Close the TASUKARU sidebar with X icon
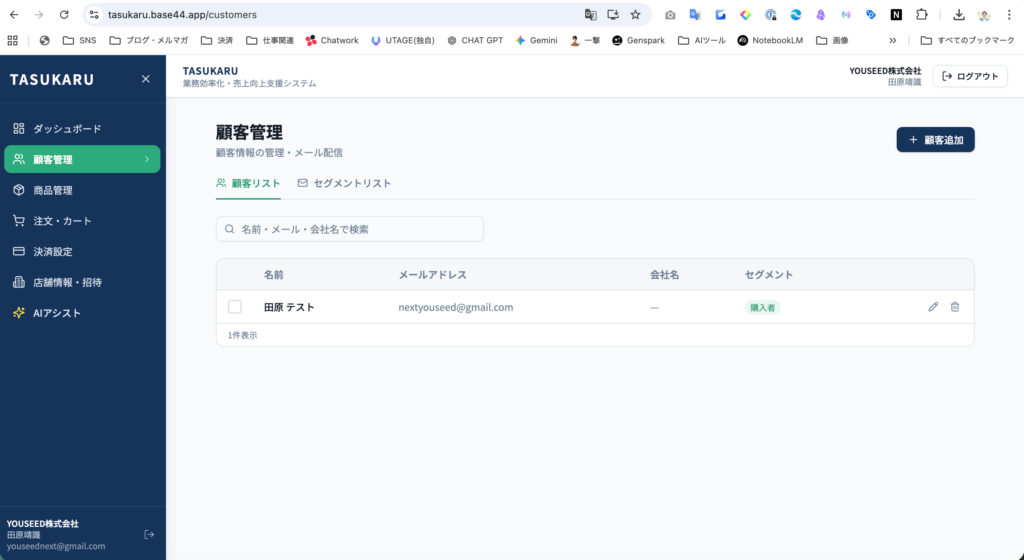 tap(146, 79)
